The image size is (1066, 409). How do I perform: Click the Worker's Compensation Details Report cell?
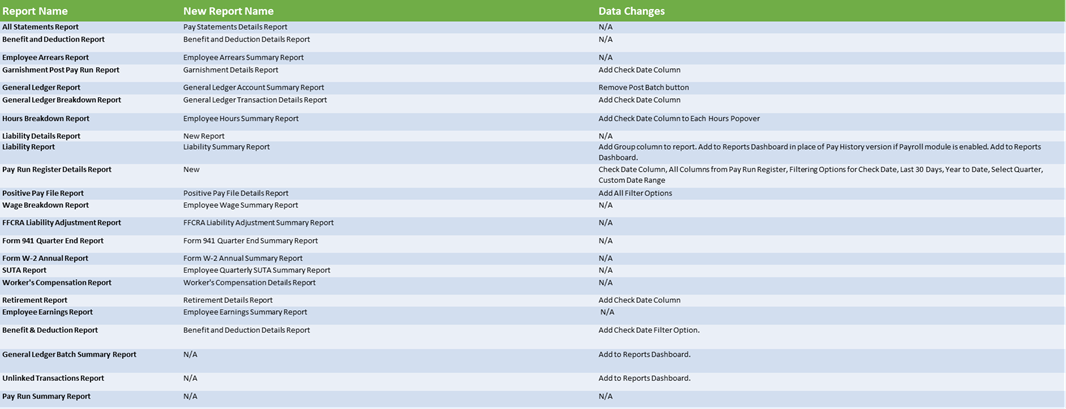point(249,283)
